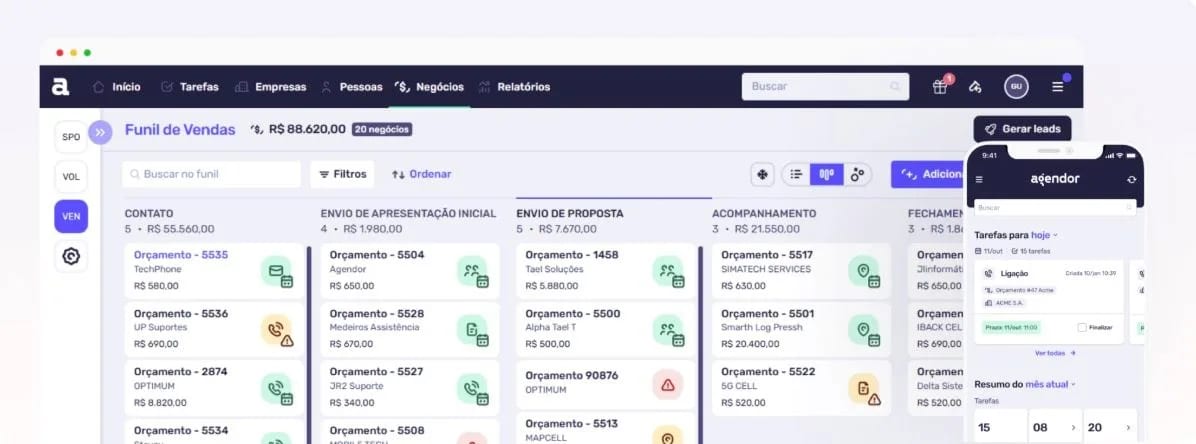Image resolution: width=1196 pixels, height=444 pixels.
Task: Expand the hoje dropdown in mobile Tarefas
Action: 1045,236
